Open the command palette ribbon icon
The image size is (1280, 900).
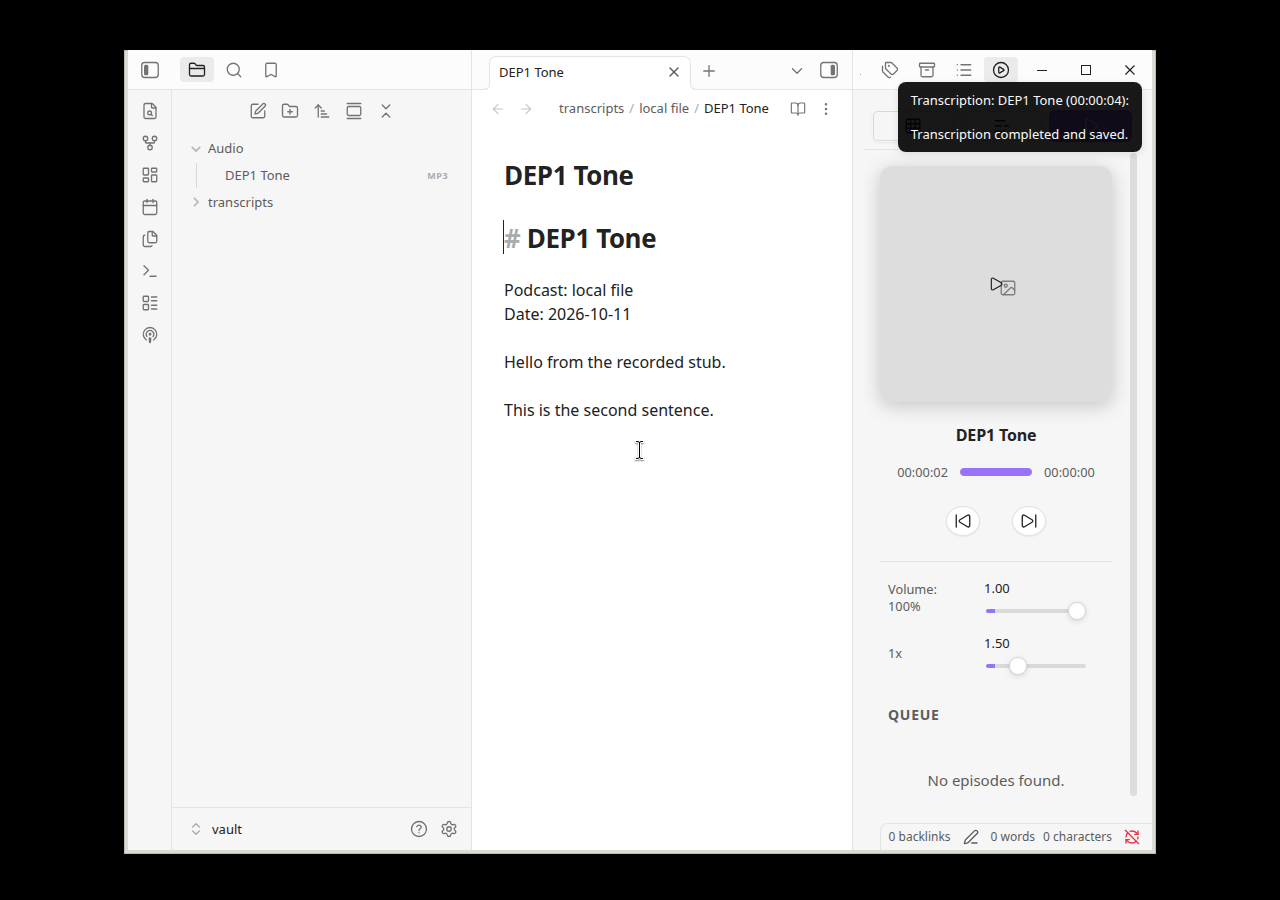point(150,271)
